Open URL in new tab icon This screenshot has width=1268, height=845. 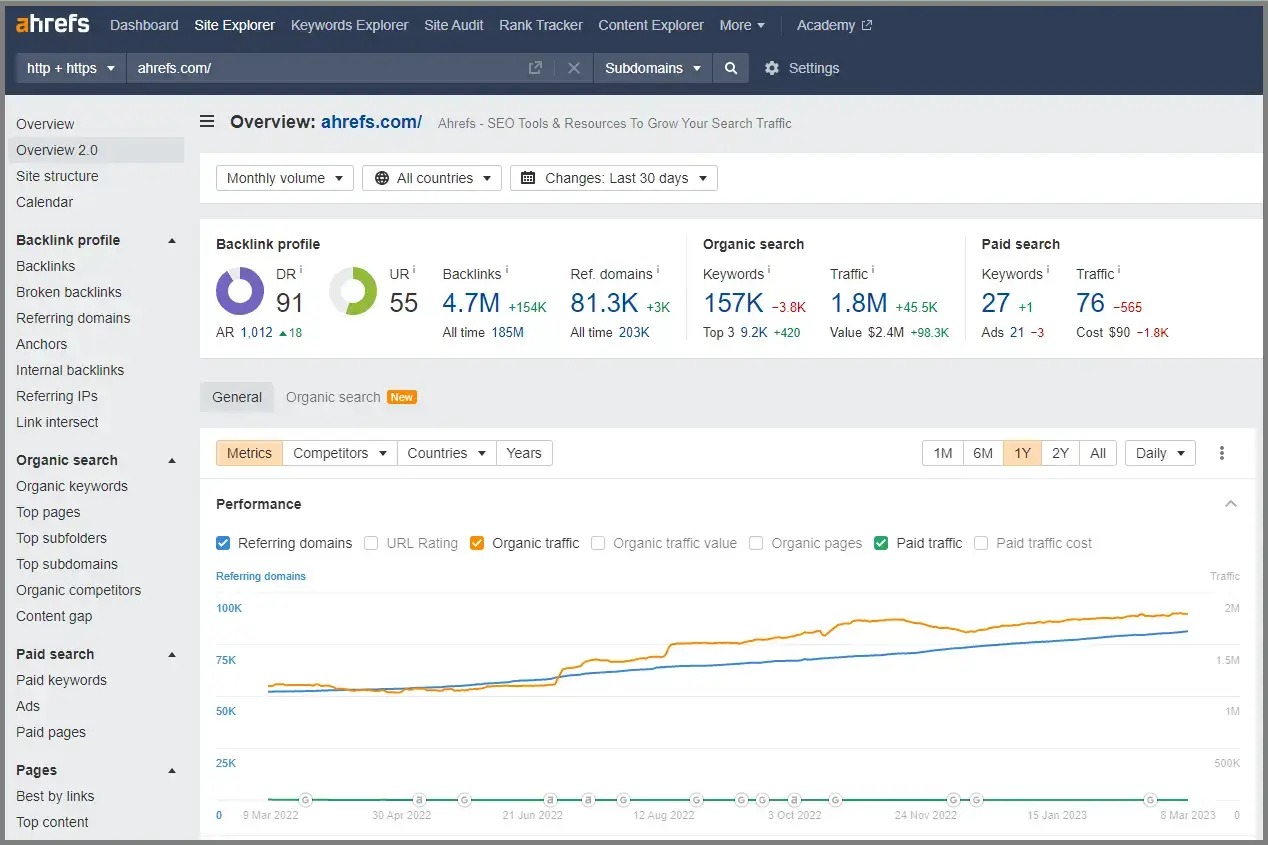coord(535,68)
